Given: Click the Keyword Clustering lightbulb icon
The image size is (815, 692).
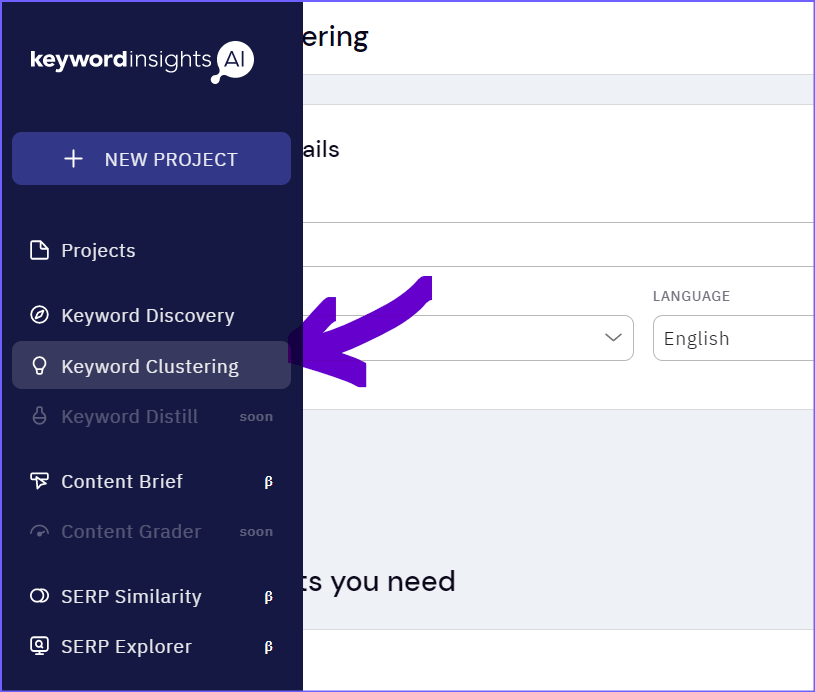Looking at the screenshot, I should (40, 365).
